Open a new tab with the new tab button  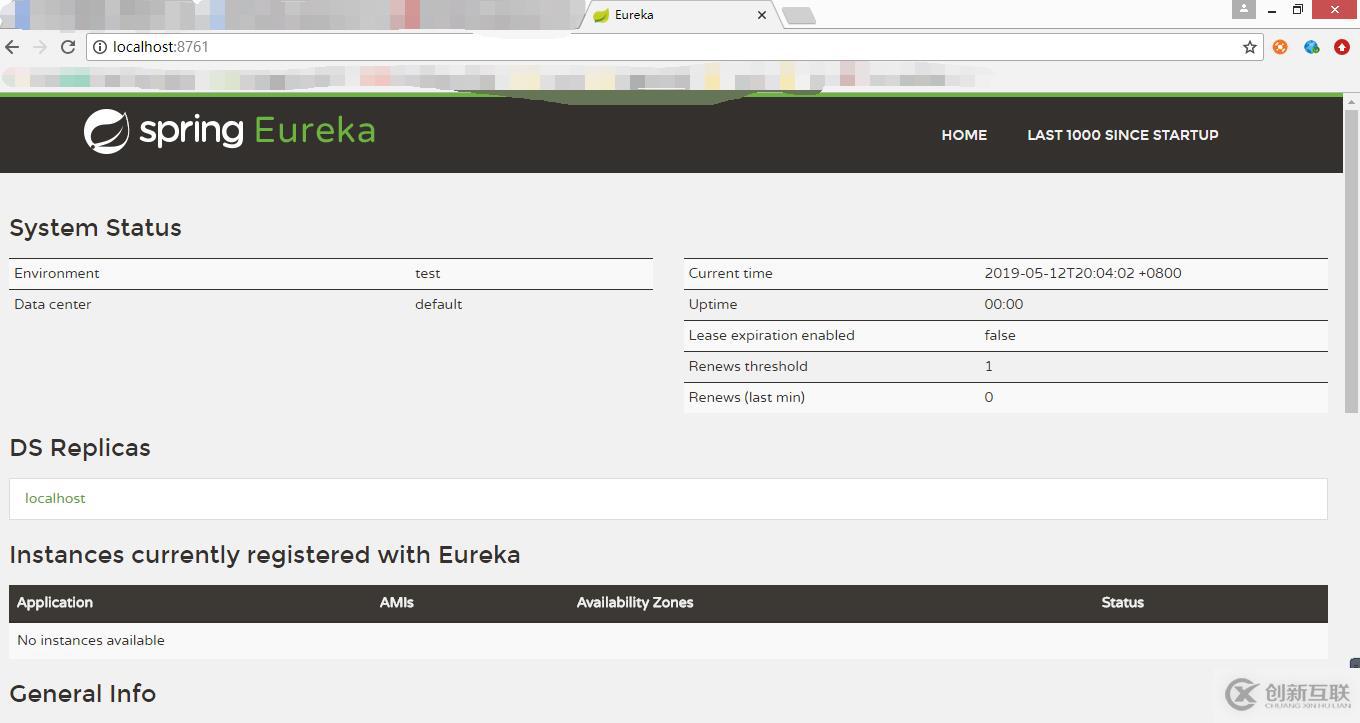tap(798, 15)
